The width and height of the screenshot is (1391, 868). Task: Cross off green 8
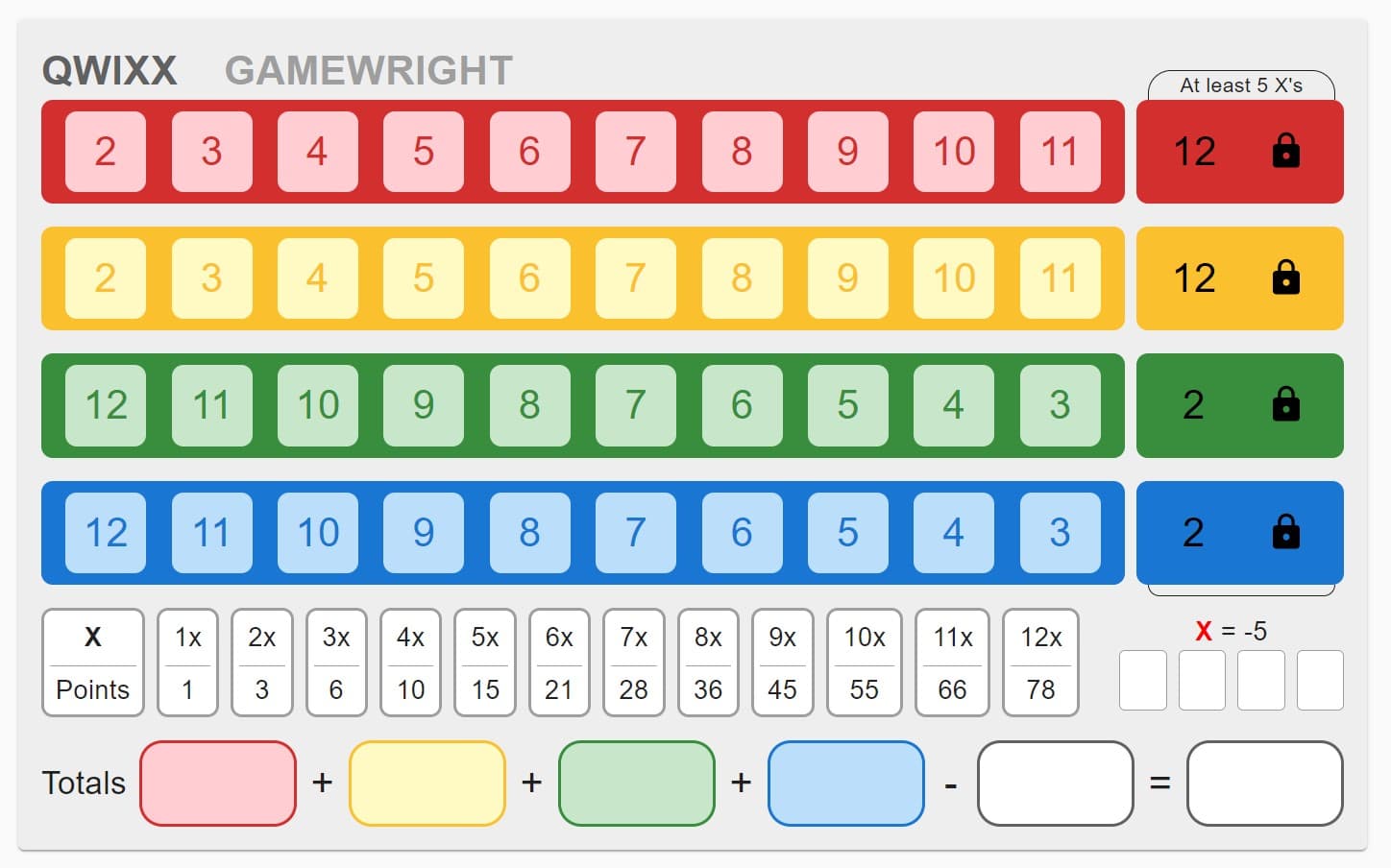coord(530,404)
